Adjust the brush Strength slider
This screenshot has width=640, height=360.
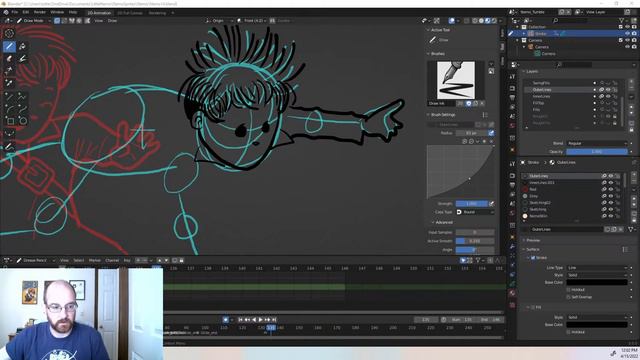471,204
